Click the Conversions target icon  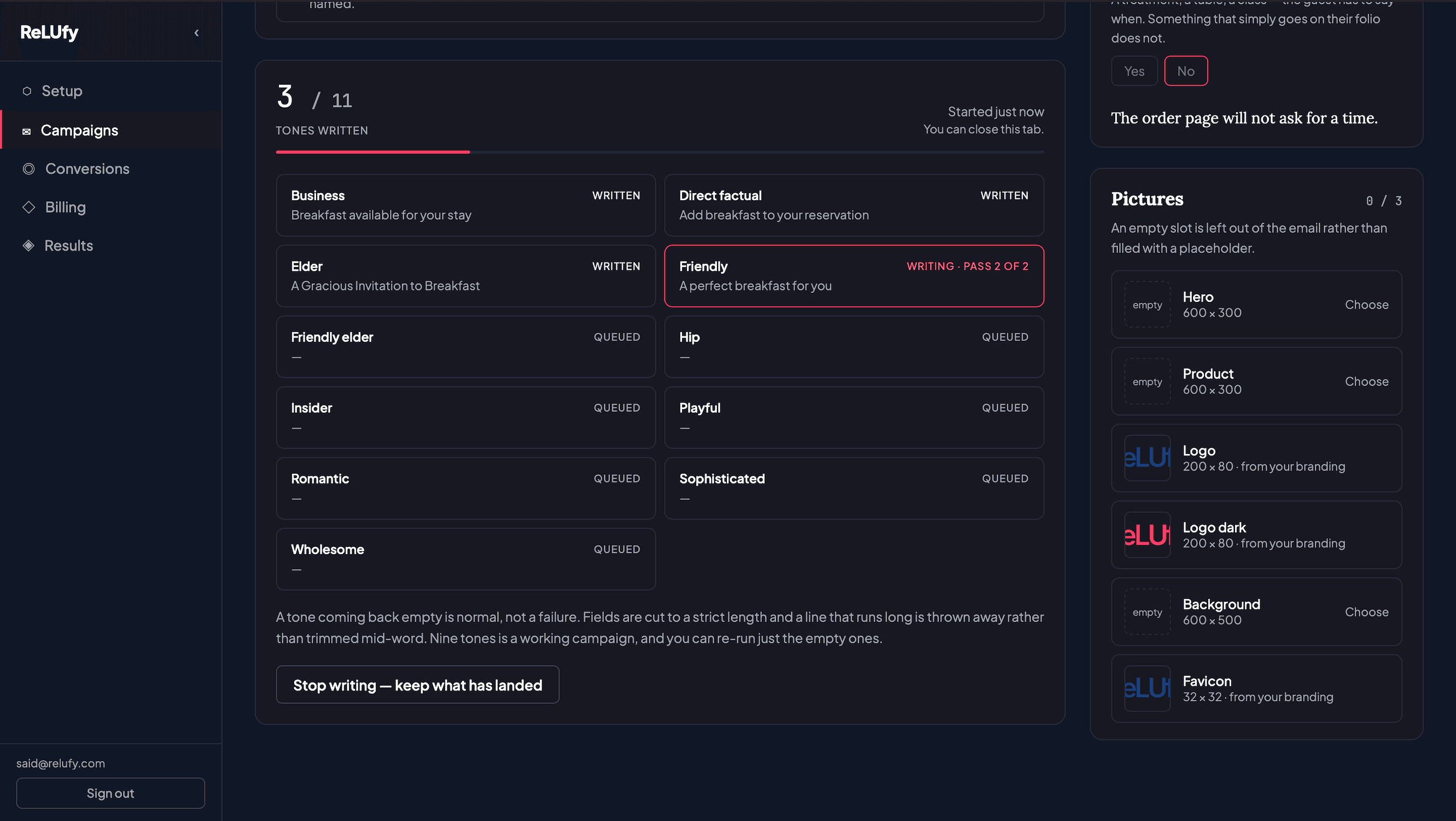point(29,169)
